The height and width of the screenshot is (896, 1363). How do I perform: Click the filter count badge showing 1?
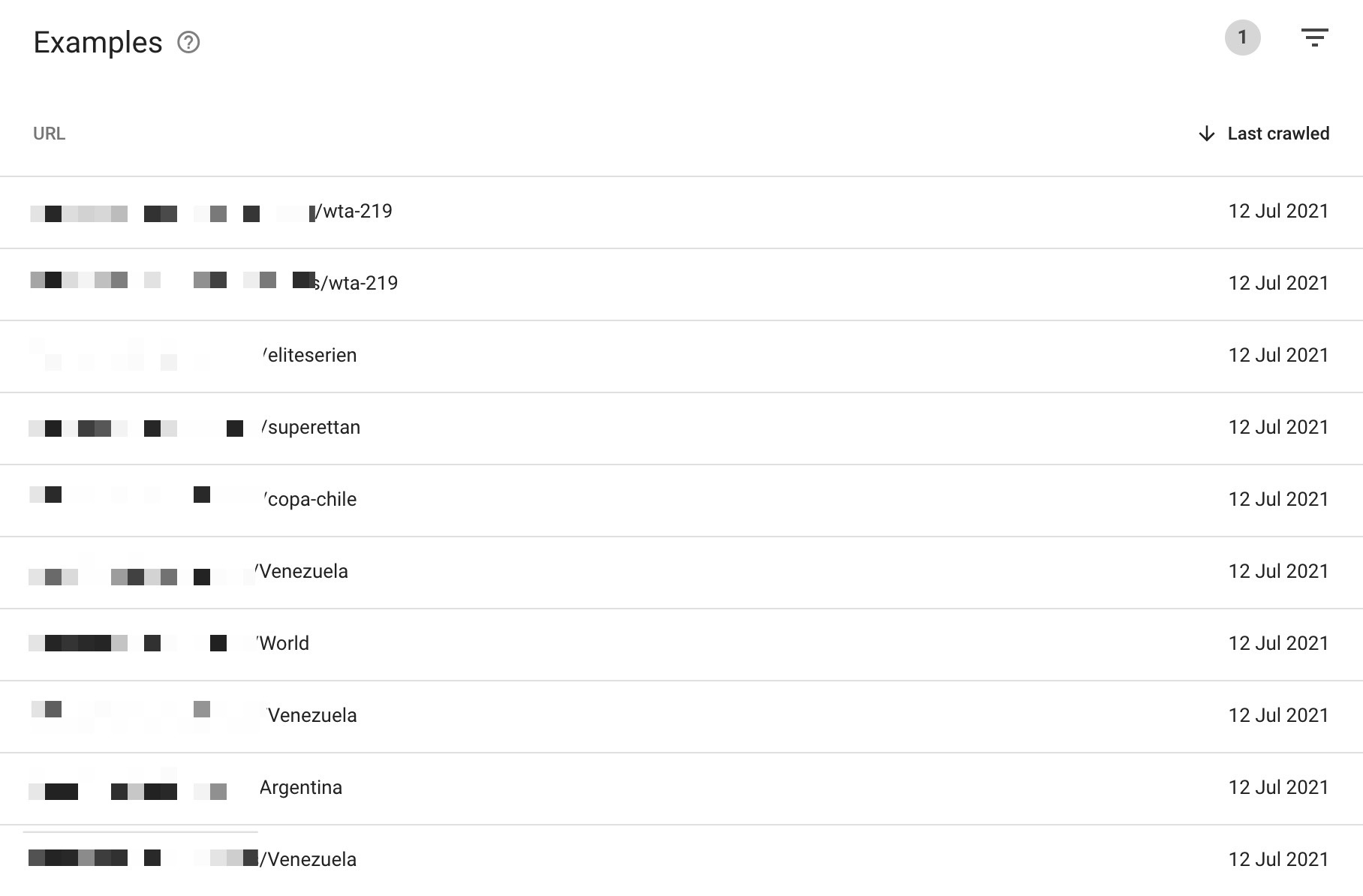tap(1242, 38)
